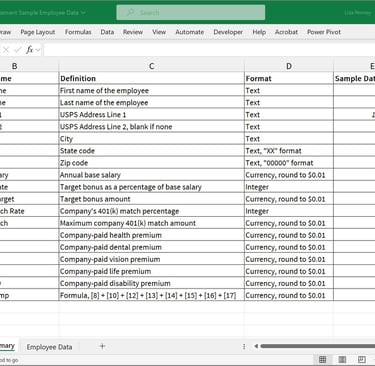The height and width of the screenshot is (366, 375).
Task: Select the Currency format cell in Annual base salary row
Action: click(289, 175)
